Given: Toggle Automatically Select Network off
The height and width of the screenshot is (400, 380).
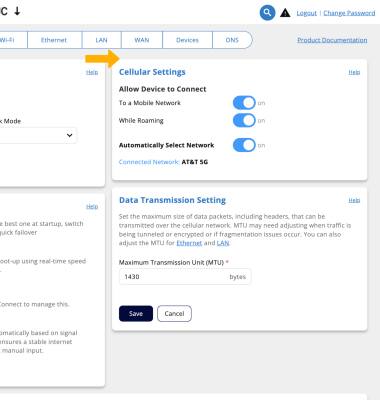Looking at the screenshot, I should 244,145.
